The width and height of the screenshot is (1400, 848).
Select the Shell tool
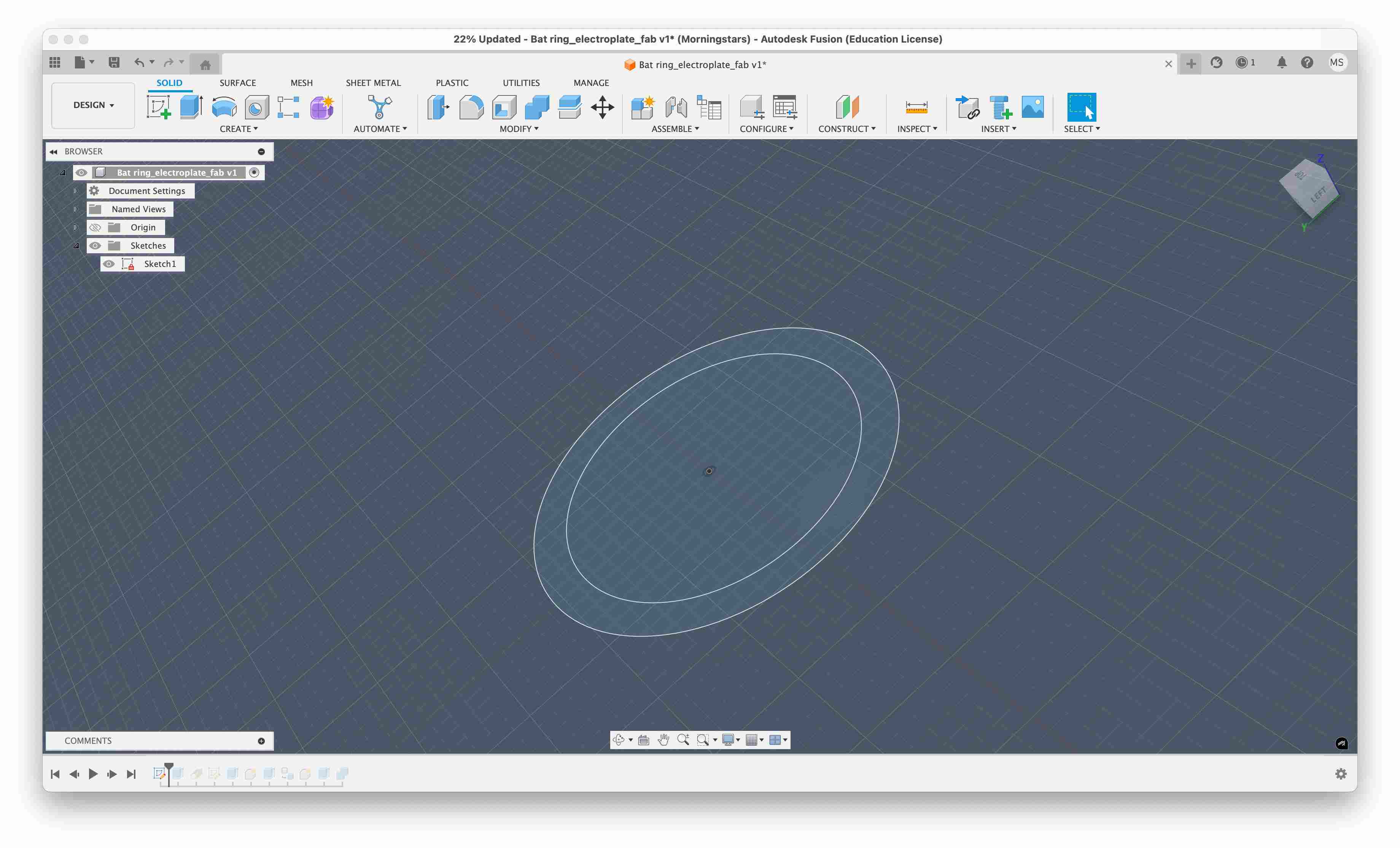504,107
